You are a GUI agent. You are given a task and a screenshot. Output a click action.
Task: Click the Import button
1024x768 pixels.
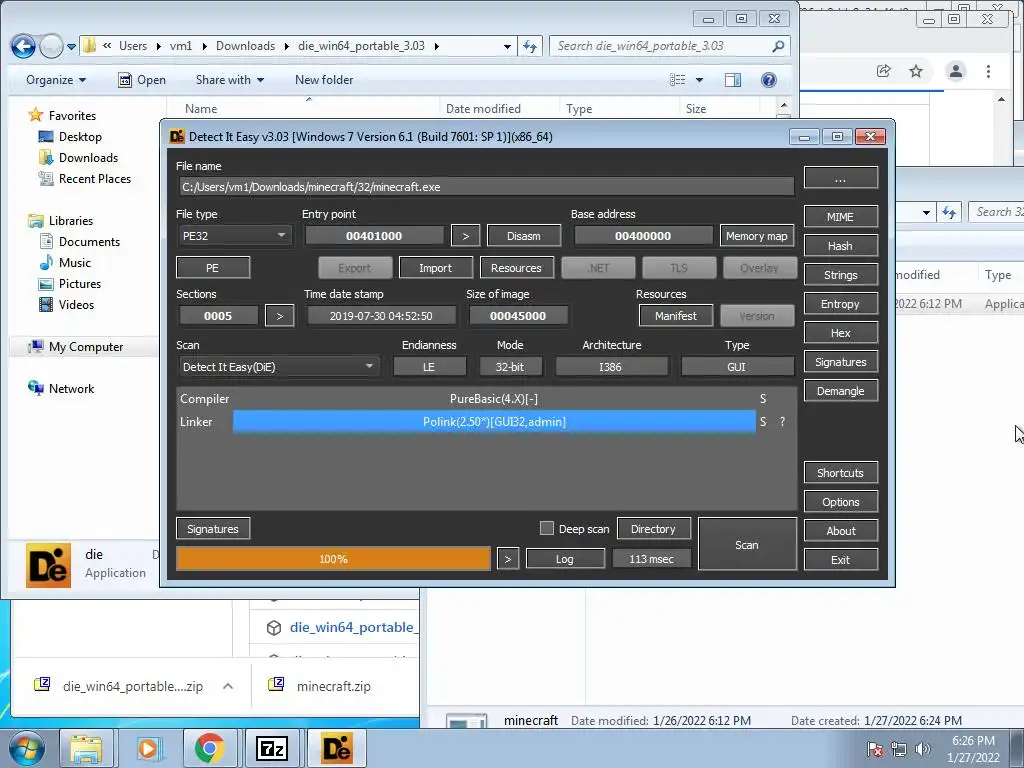[x=436, y=268]
